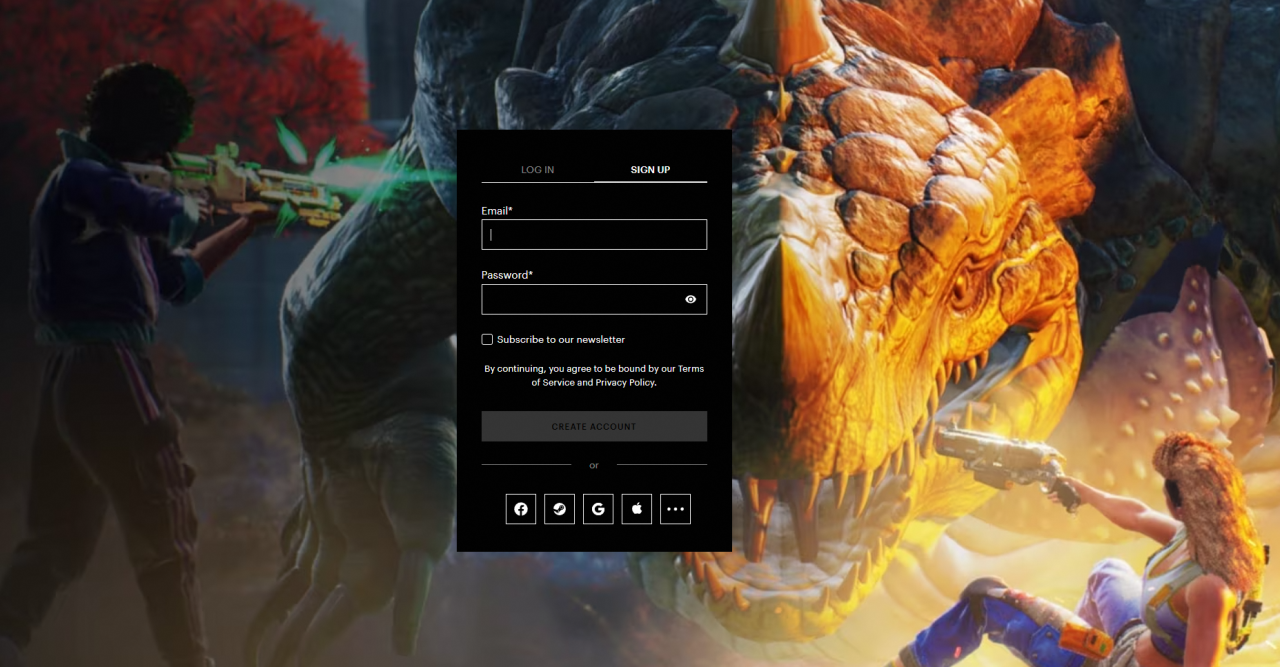Click the 'or' divider text
Image resolution: width=1280 pixels, height=667 pixels.
[594, 465]
